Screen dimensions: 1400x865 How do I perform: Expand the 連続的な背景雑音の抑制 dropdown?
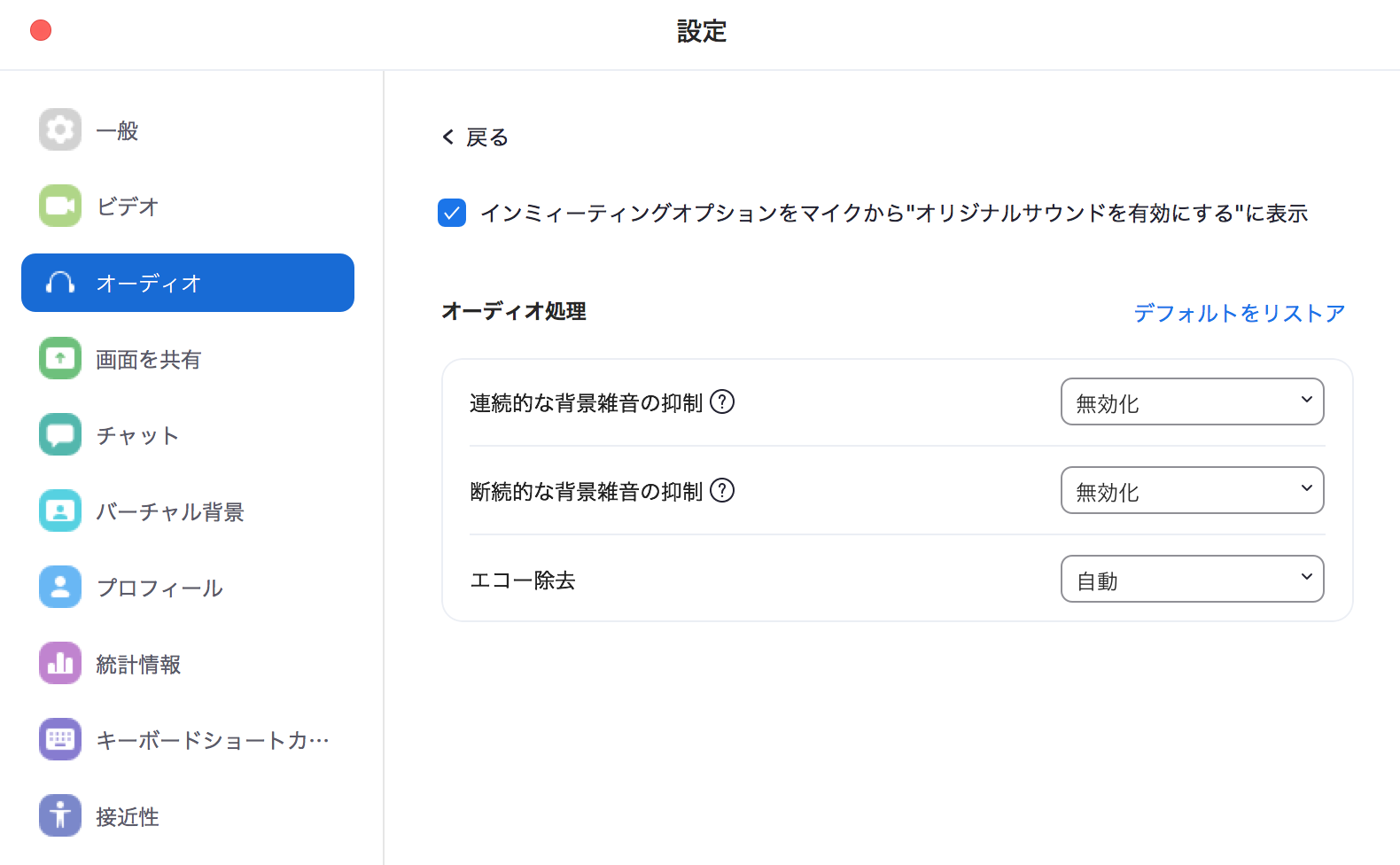tap(1192, 402)
